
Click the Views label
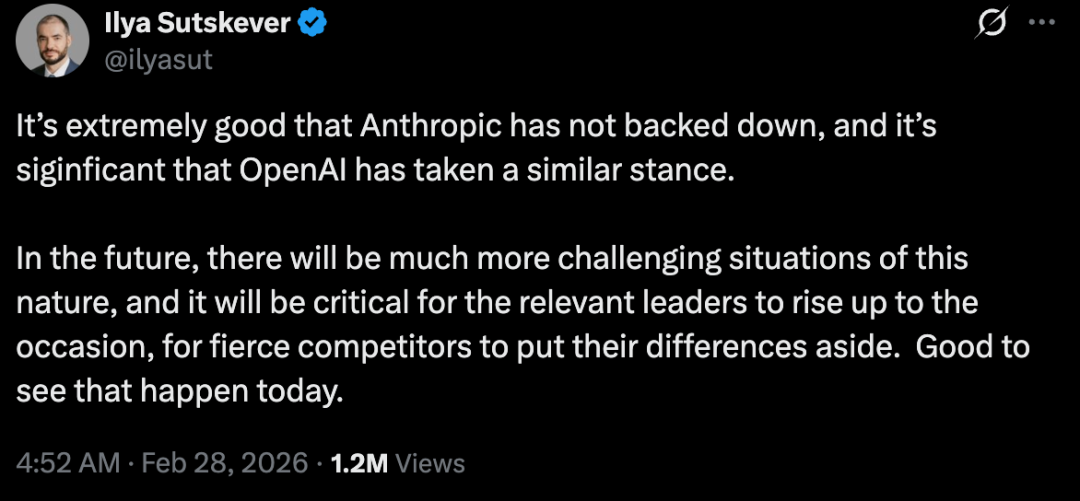point(431,463)
